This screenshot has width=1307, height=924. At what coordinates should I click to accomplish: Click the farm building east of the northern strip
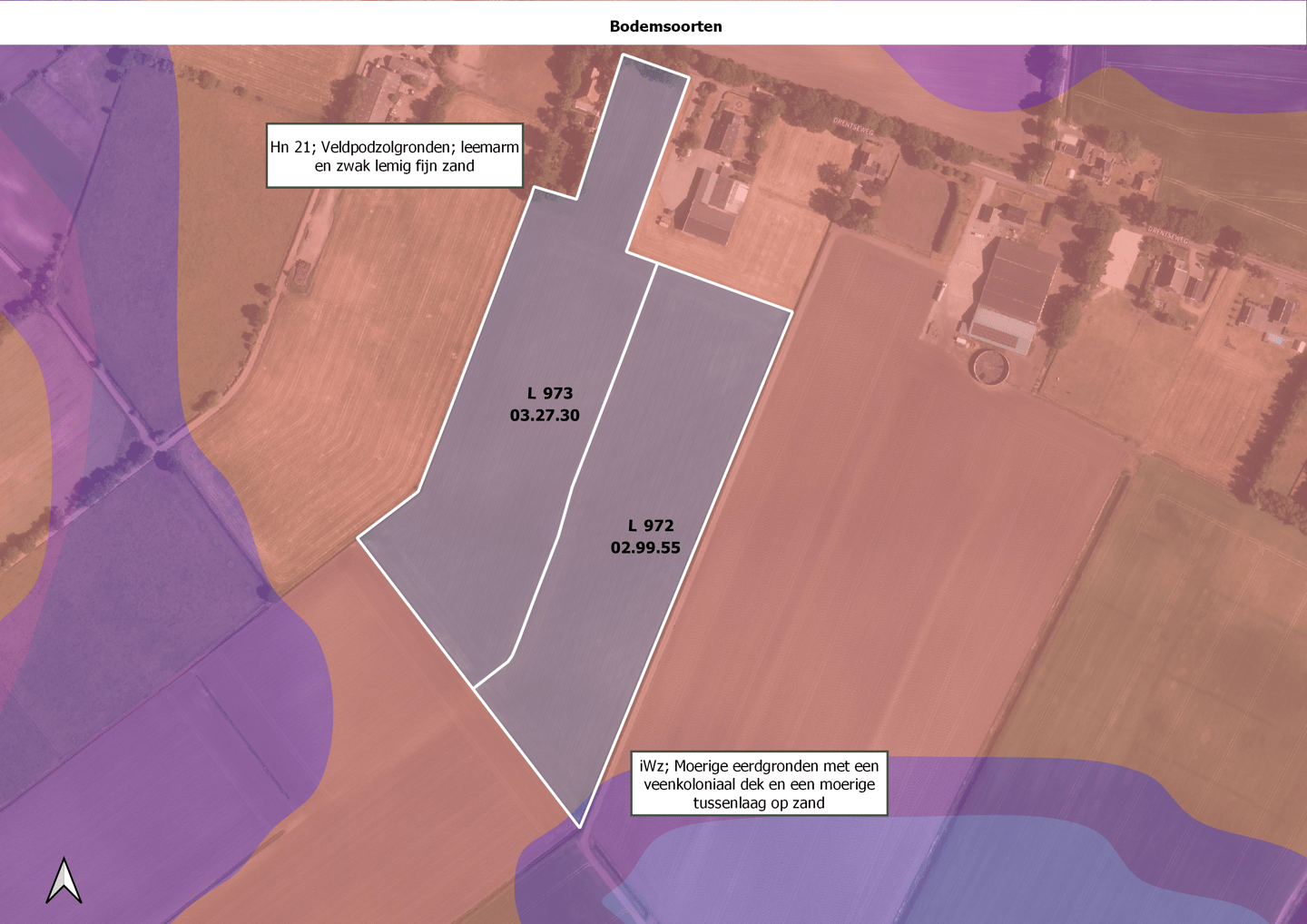[715, 209]
